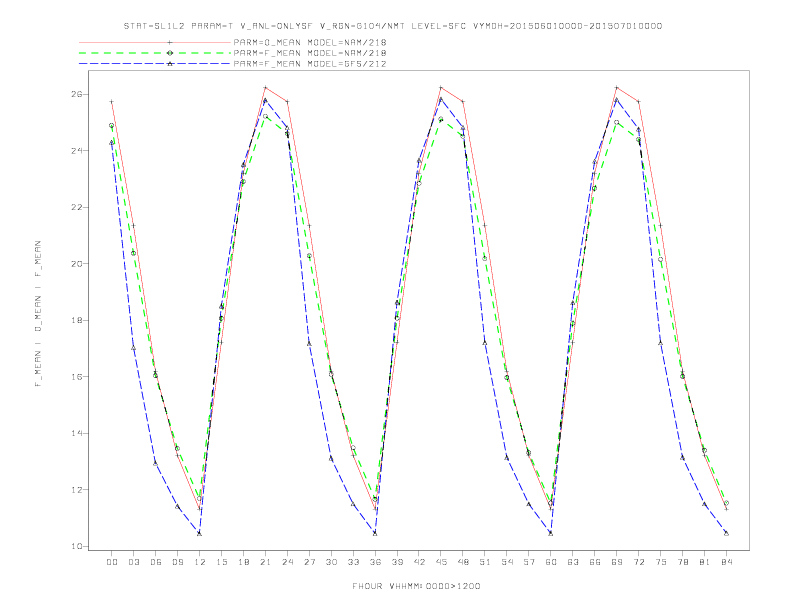Click the red observed plus point at hour 51

click(x=485, y=225)
